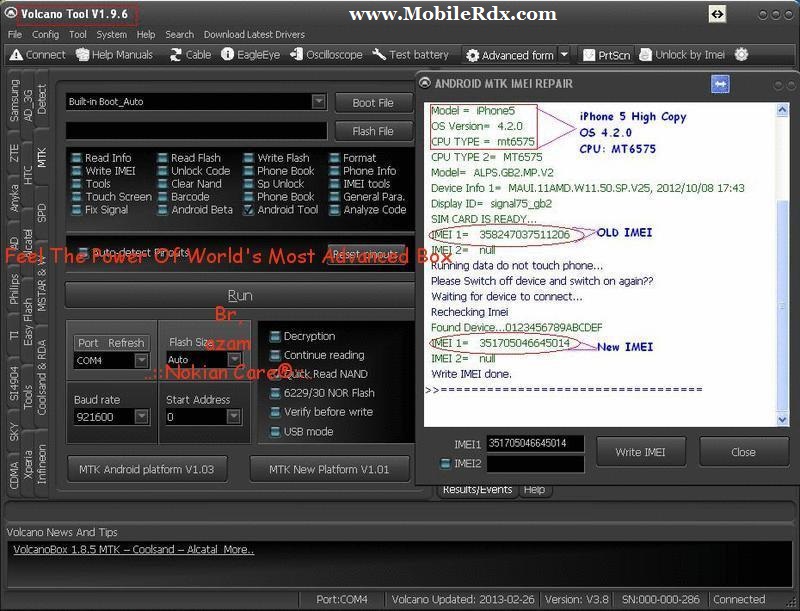Image resolution: width=800 pixels, height=611 pixels.
Task: Select the IMEI tools option
Action: pyautogui.click(x=360, y=184)
